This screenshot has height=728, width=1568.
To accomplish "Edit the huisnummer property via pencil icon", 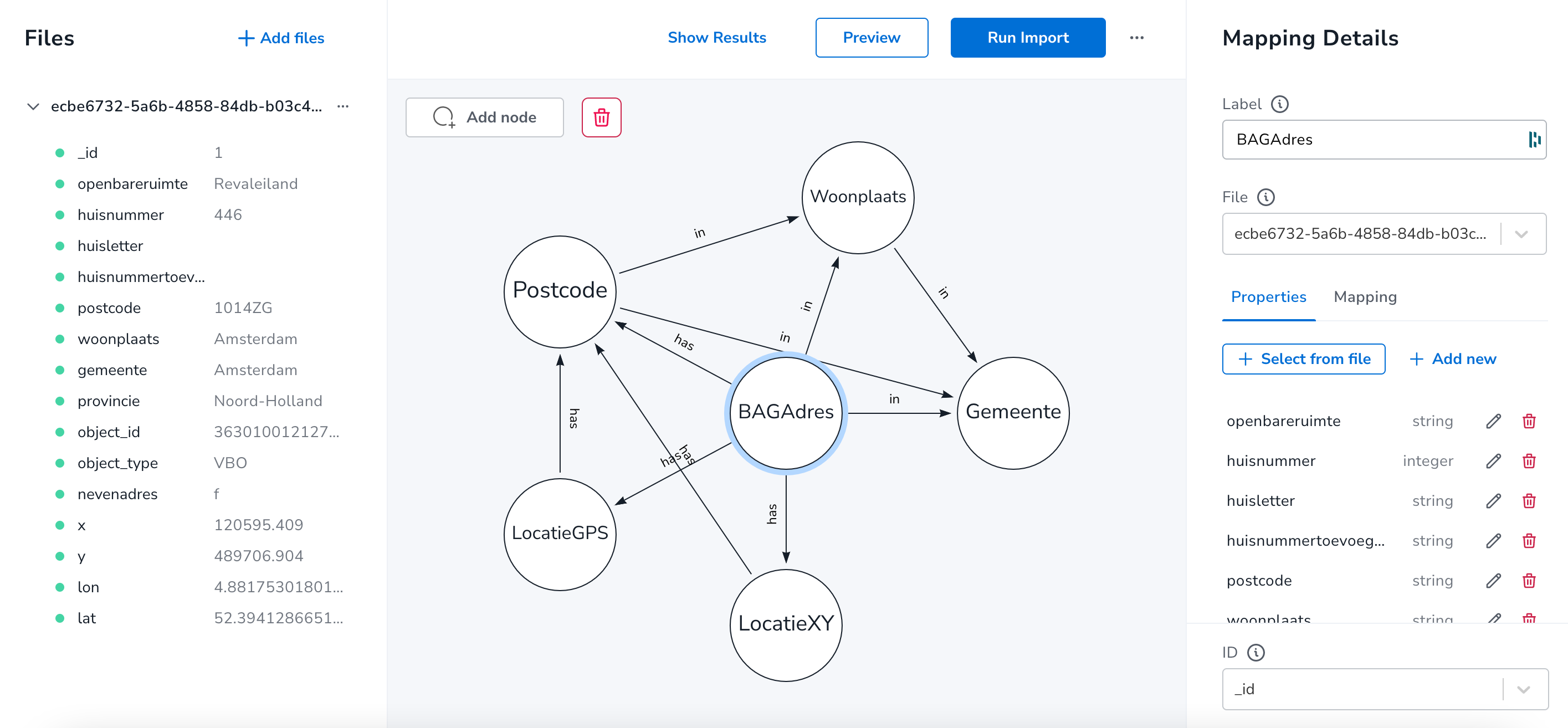I will pyautogui.click(x=1493, y=461).
